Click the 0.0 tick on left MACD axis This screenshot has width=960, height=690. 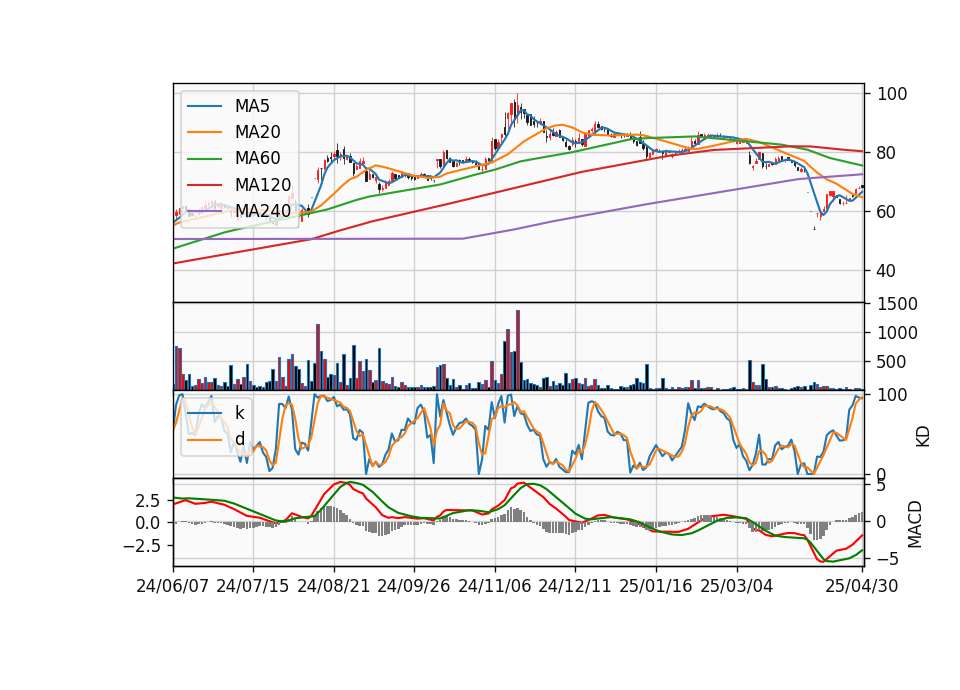tap(148, 523)
